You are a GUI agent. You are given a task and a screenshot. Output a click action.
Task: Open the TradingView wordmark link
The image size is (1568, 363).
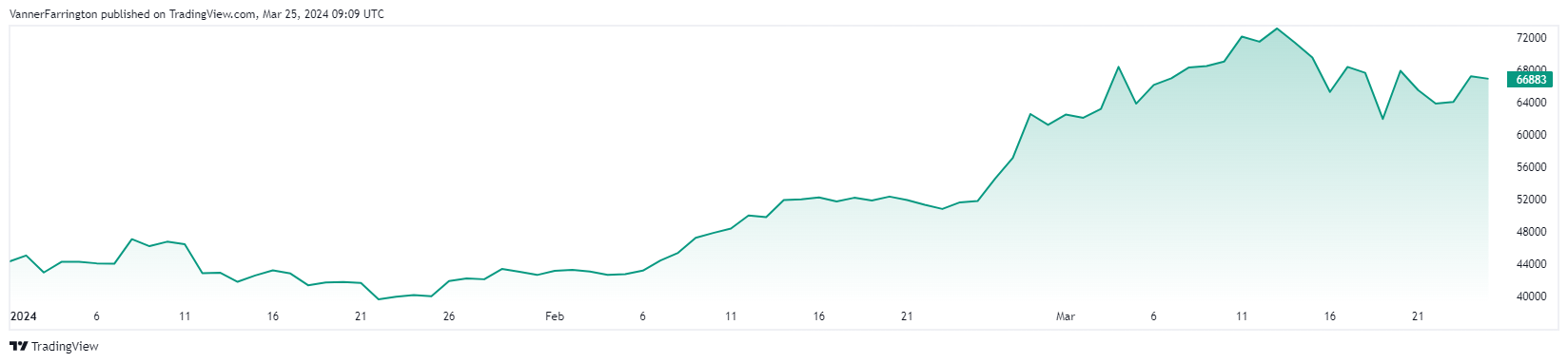tap(65, 347)
